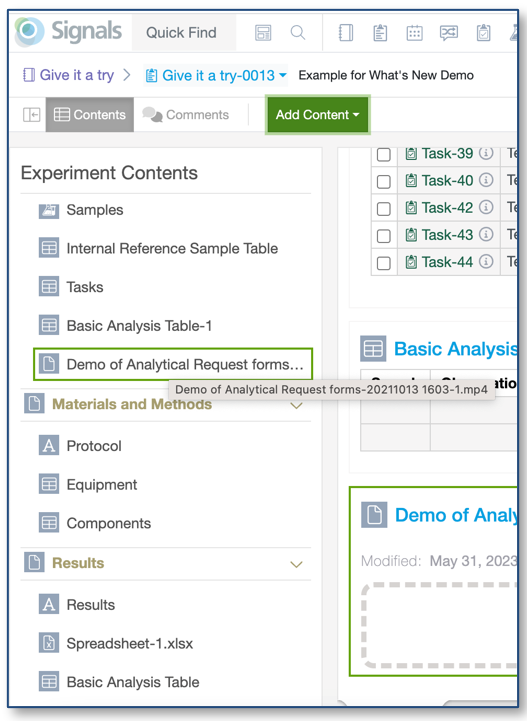
Task: Select Spreadsheet-1.xlsx in Experiment Contents
Action: (x=130, y=643)
